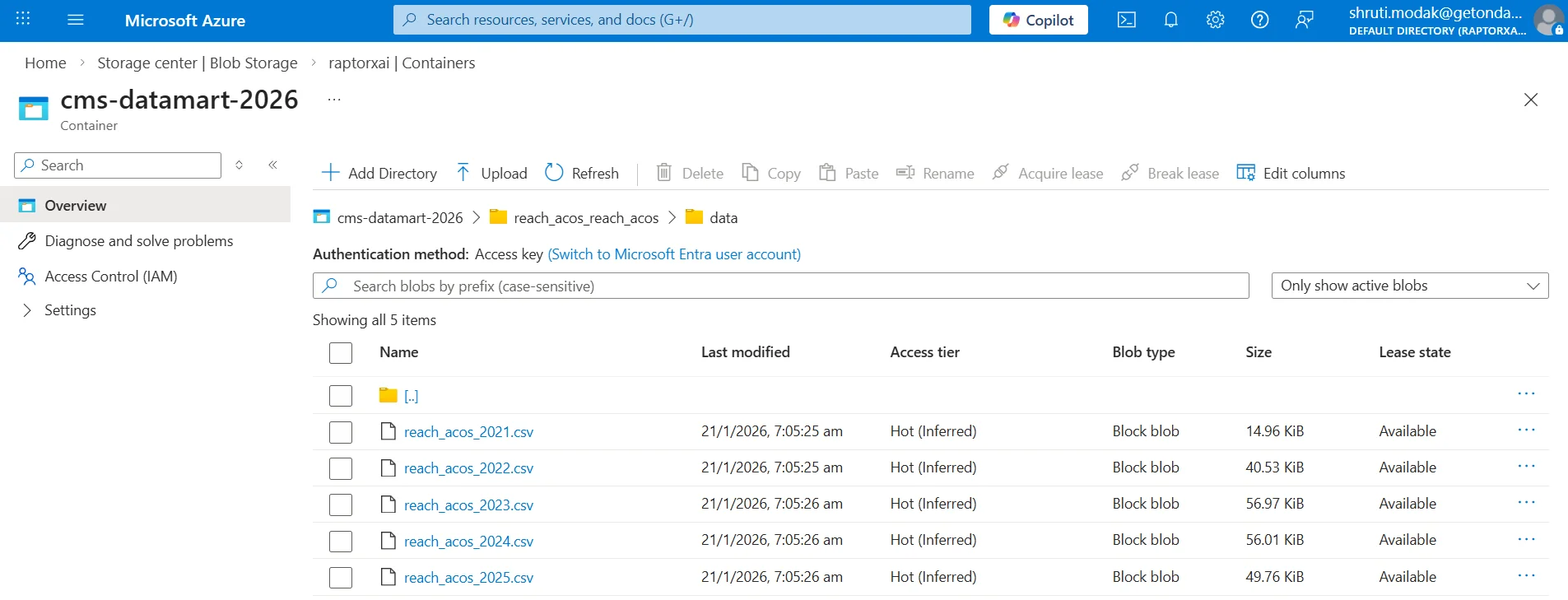This screenshot has height=600, width=1568.
Task: Click Upload in the toolbar
Action: pyautogui.click(x=491, y=173)
